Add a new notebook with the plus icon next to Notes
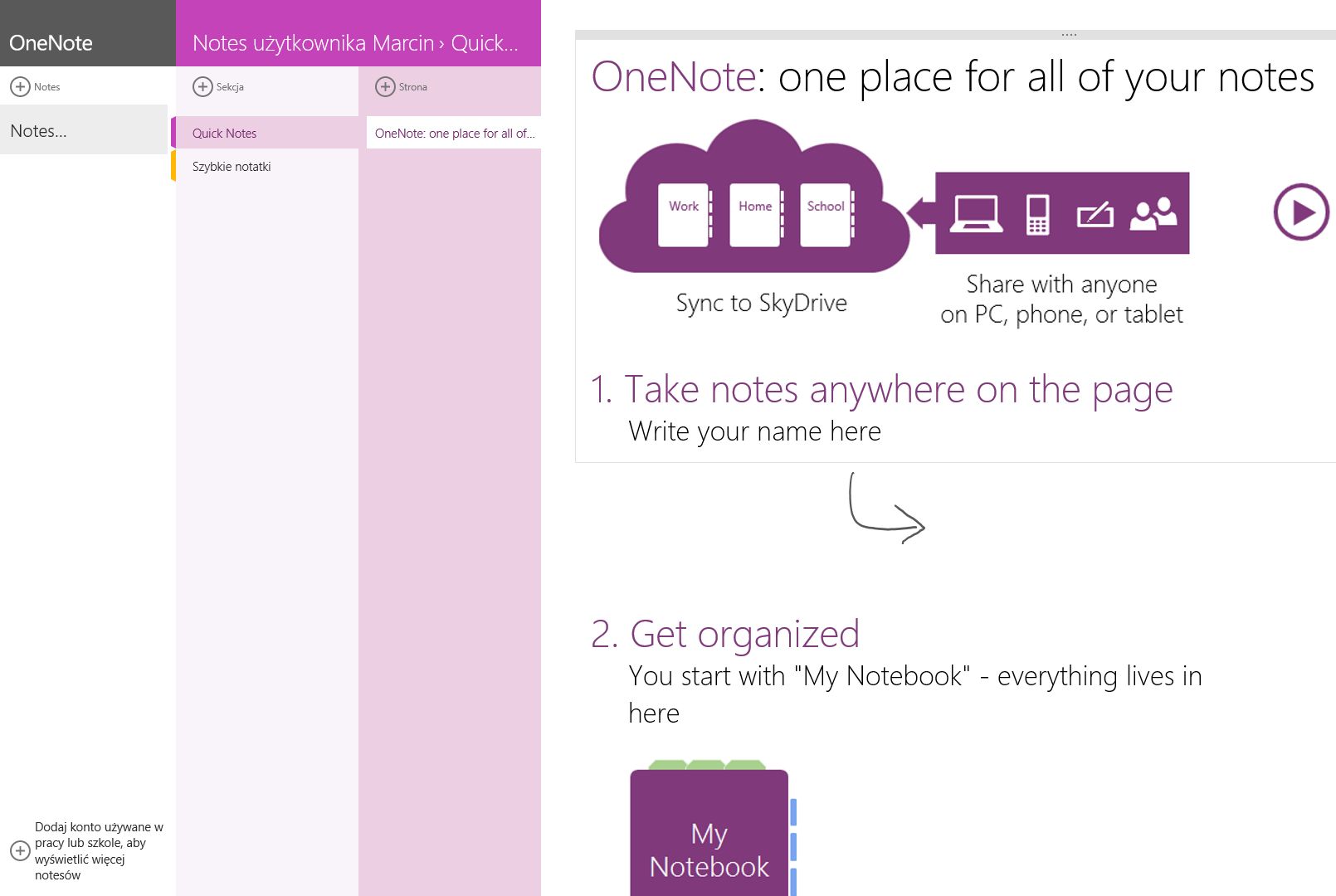This screenshot has height=896, width=1336. point(20,86)
